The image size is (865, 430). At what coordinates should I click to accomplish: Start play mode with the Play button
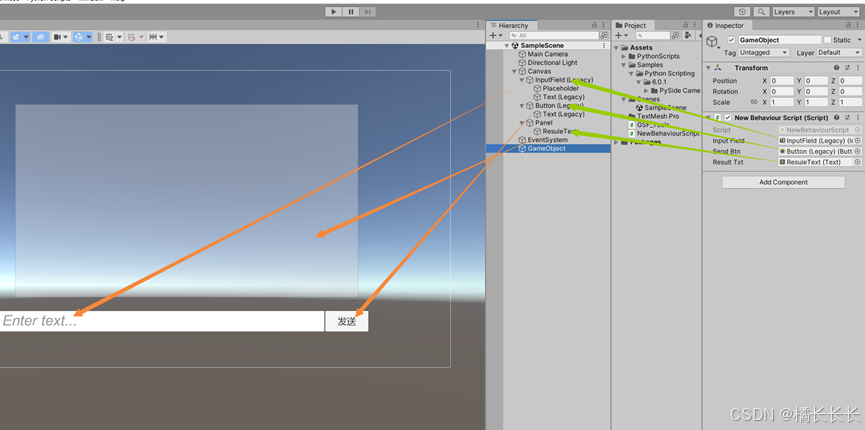(333, 12)
